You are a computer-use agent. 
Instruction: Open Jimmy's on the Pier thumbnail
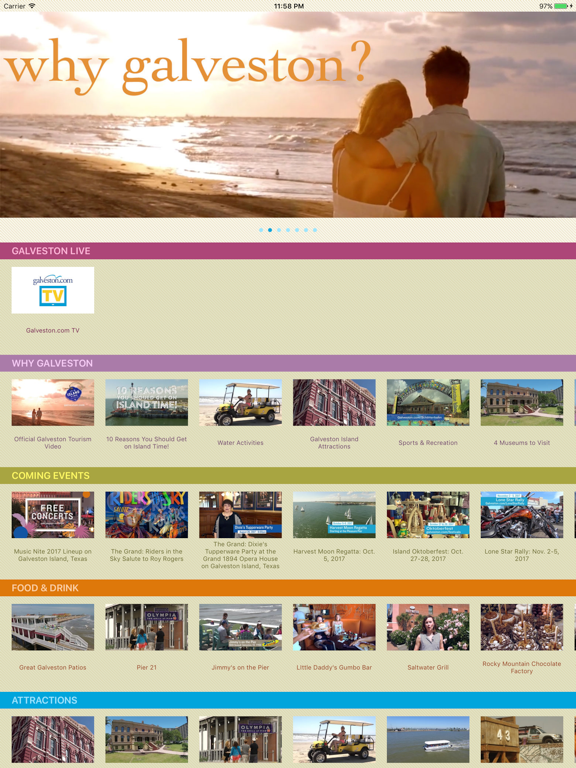[240, 627]
